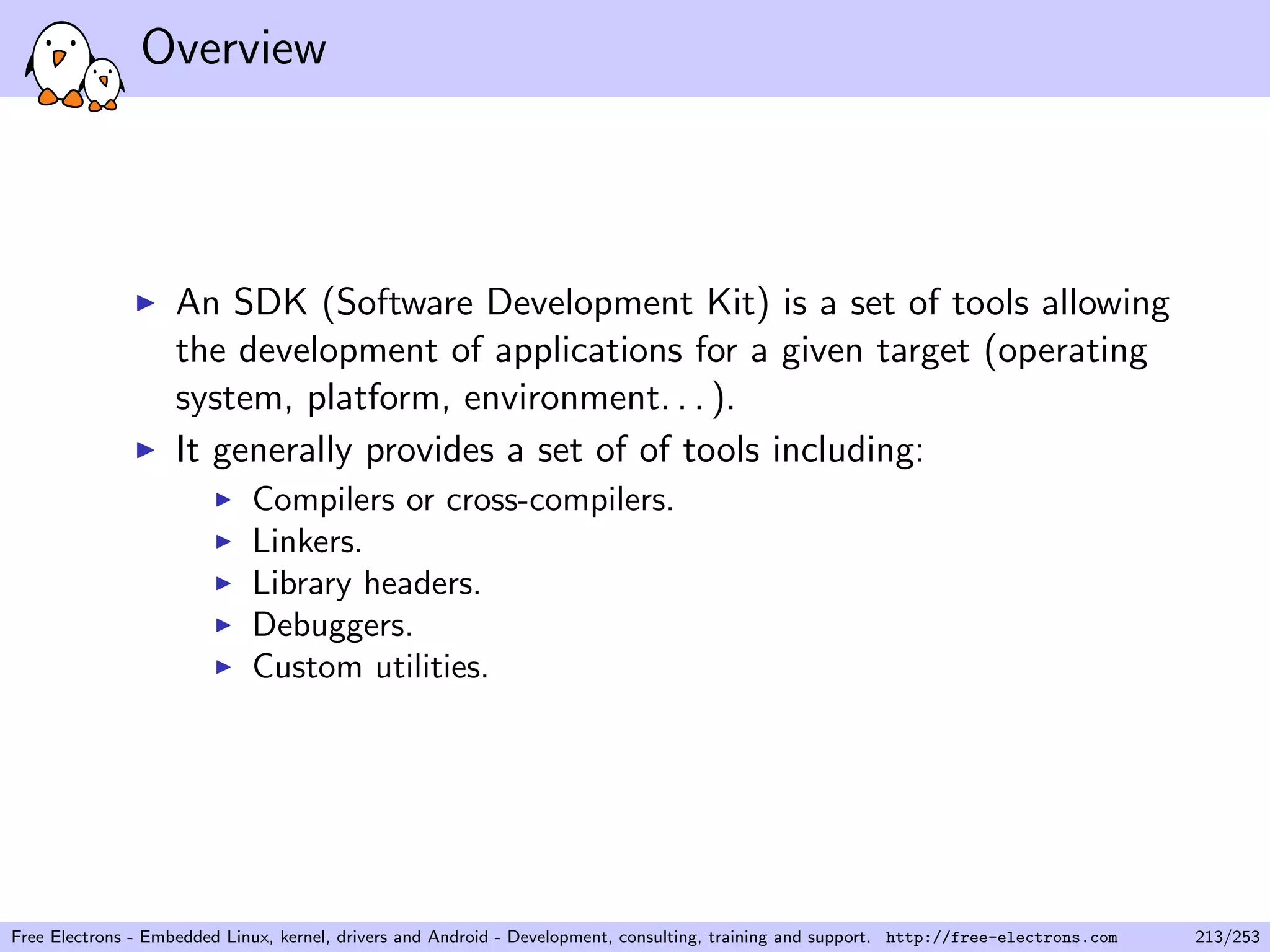Click the bullet arrow before 'An SDK'
The image size is (1270, 952).
tap(145, 303)
